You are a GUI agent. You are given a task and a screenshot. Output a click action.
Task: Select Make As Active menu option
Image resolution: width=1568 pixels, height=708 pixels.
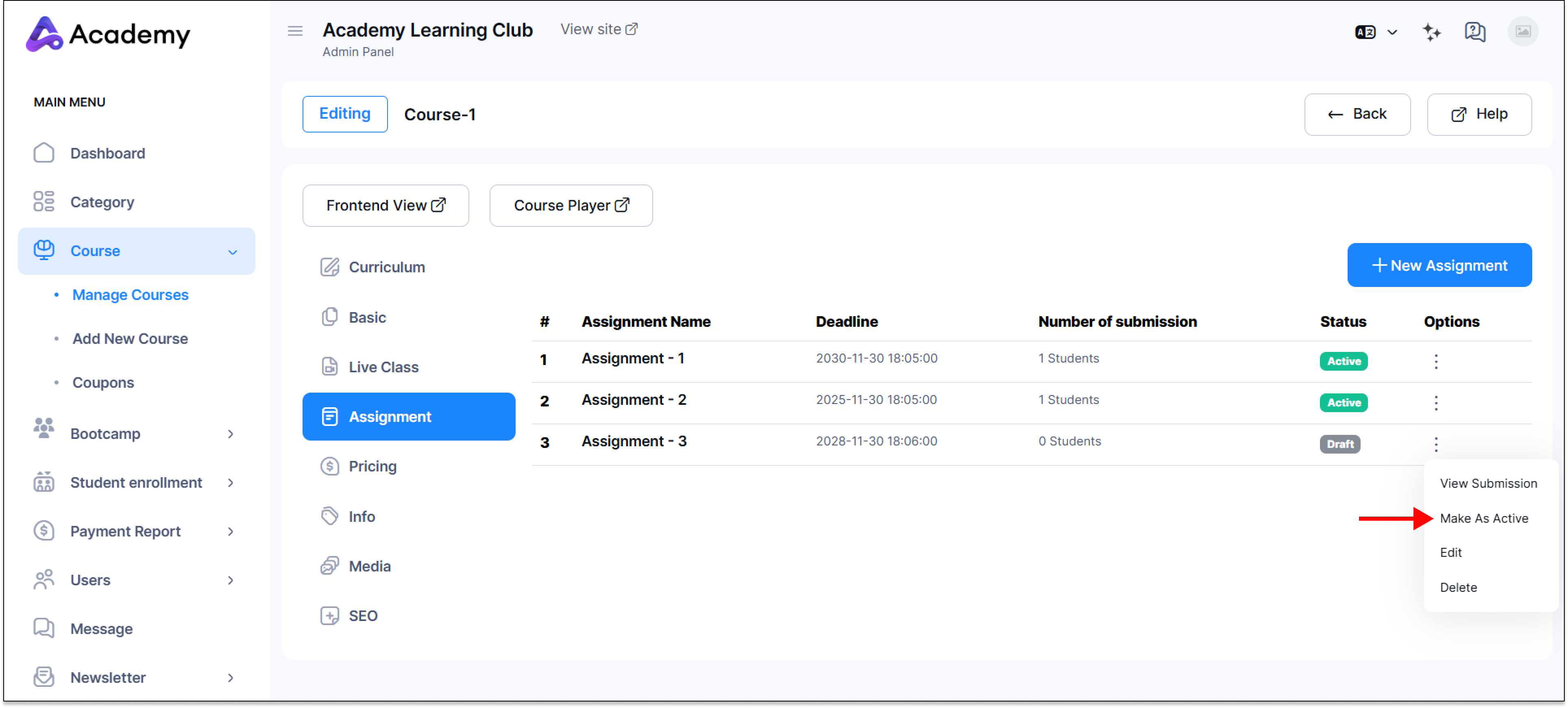(x=1483, y=518)
